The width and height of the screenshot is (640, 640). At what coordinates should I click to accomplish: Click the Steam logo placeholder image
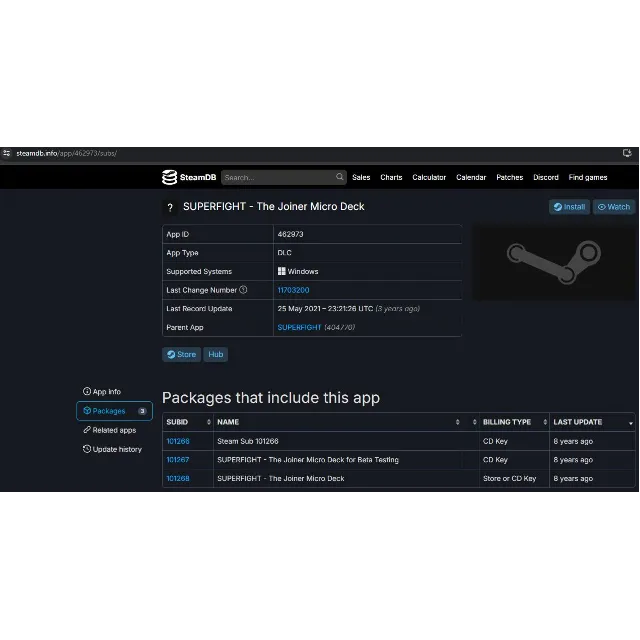554,262
